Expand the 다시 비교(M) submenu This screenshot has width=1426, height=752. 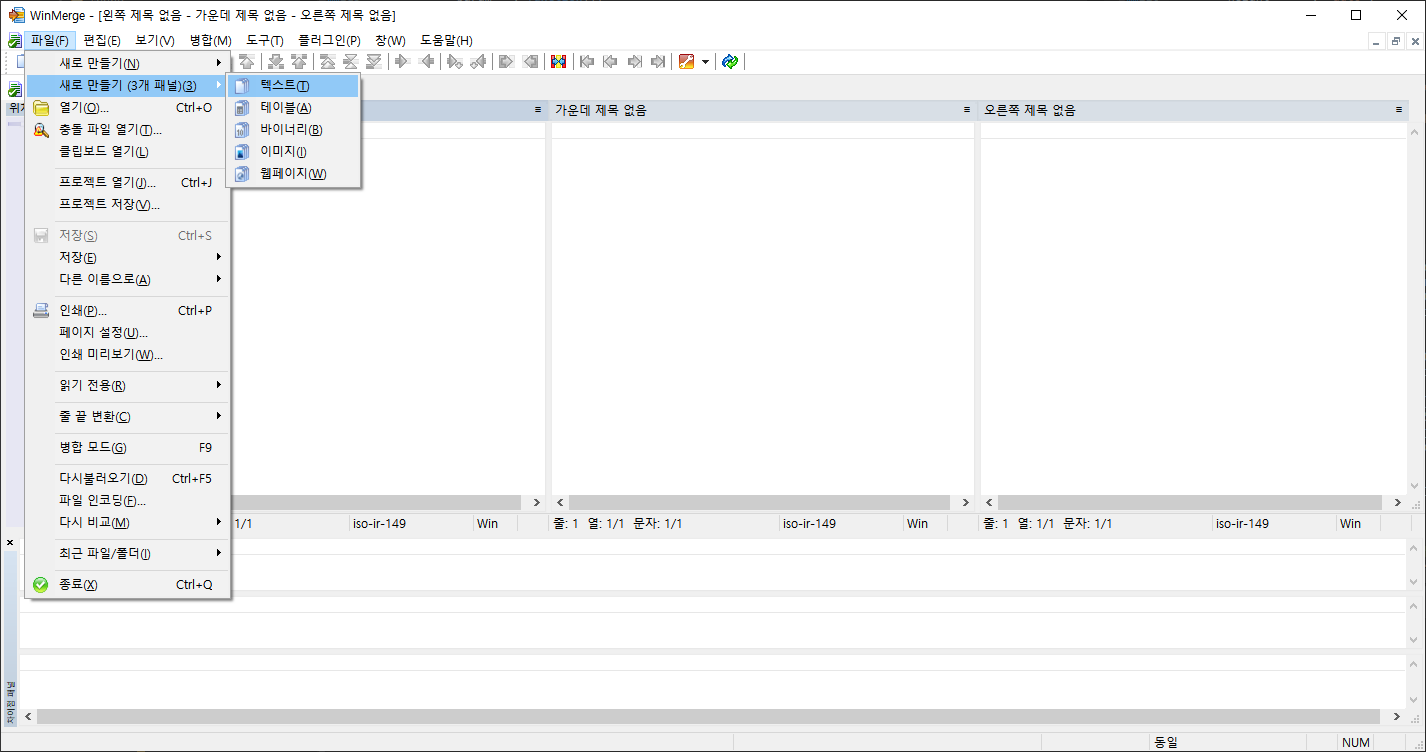128,523
